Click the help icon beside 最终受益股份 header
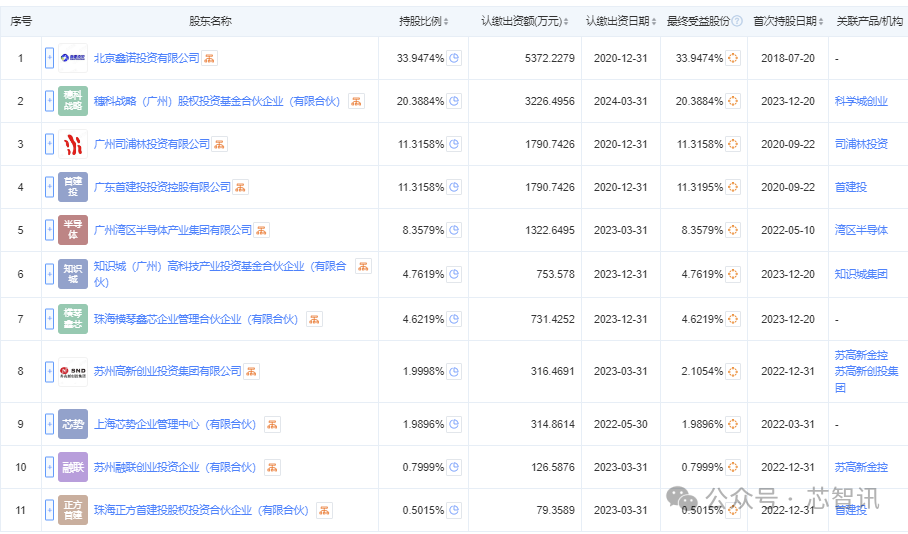Viewport: 908px width, 534px height. (737, 21)
